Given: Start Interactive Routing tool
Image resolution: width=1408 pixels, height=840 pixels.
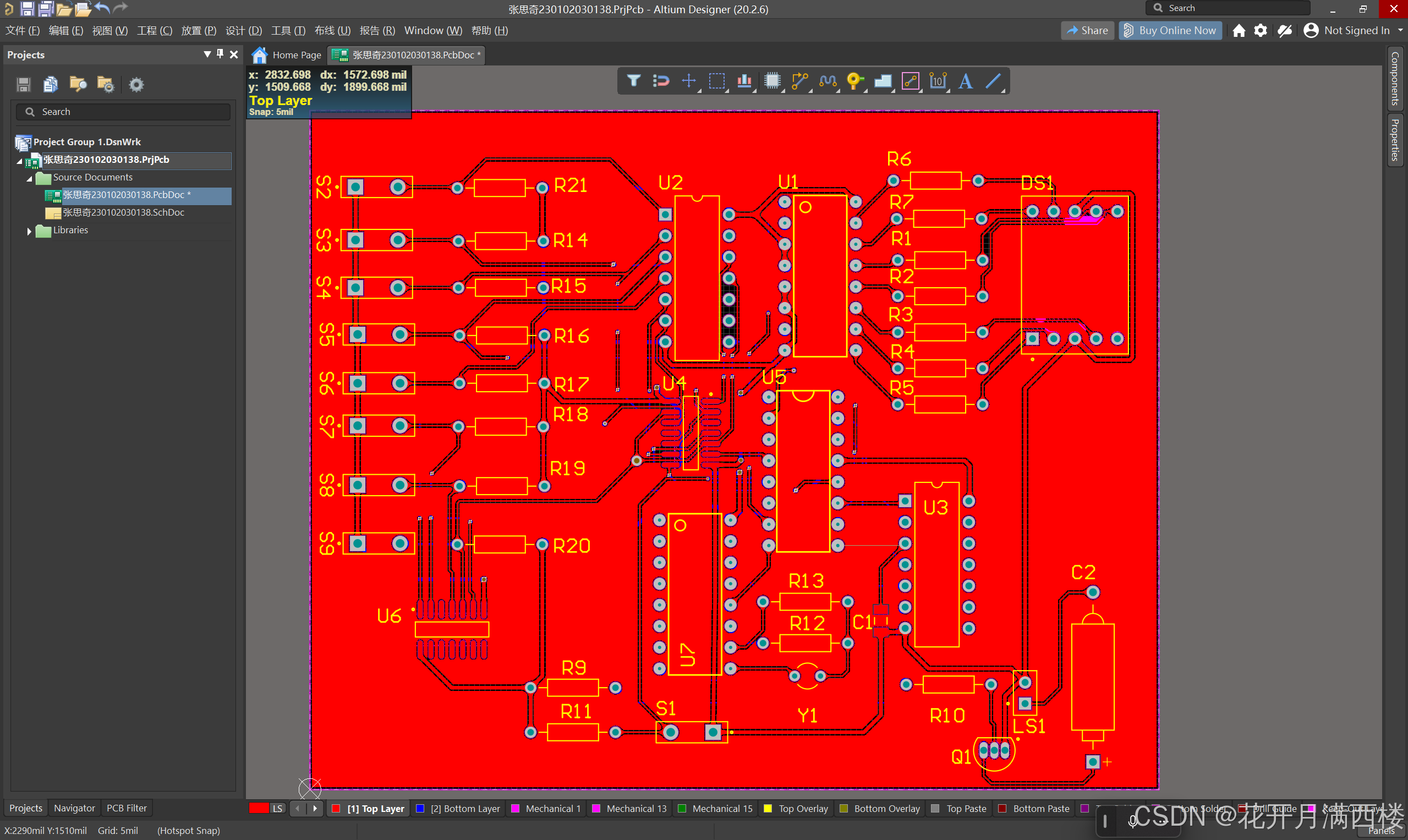Looking at the screenshot, I should pos(799,81).
